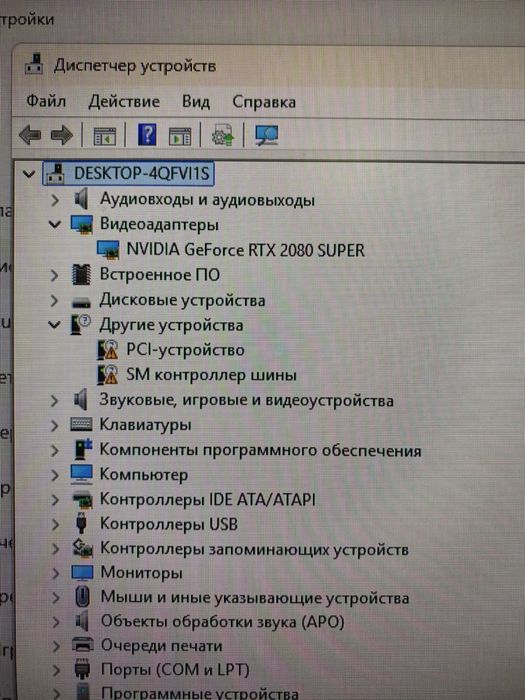Click the Контроллеры запоминающих устройств icon
The image size is (525, 700).
[83, 548]
